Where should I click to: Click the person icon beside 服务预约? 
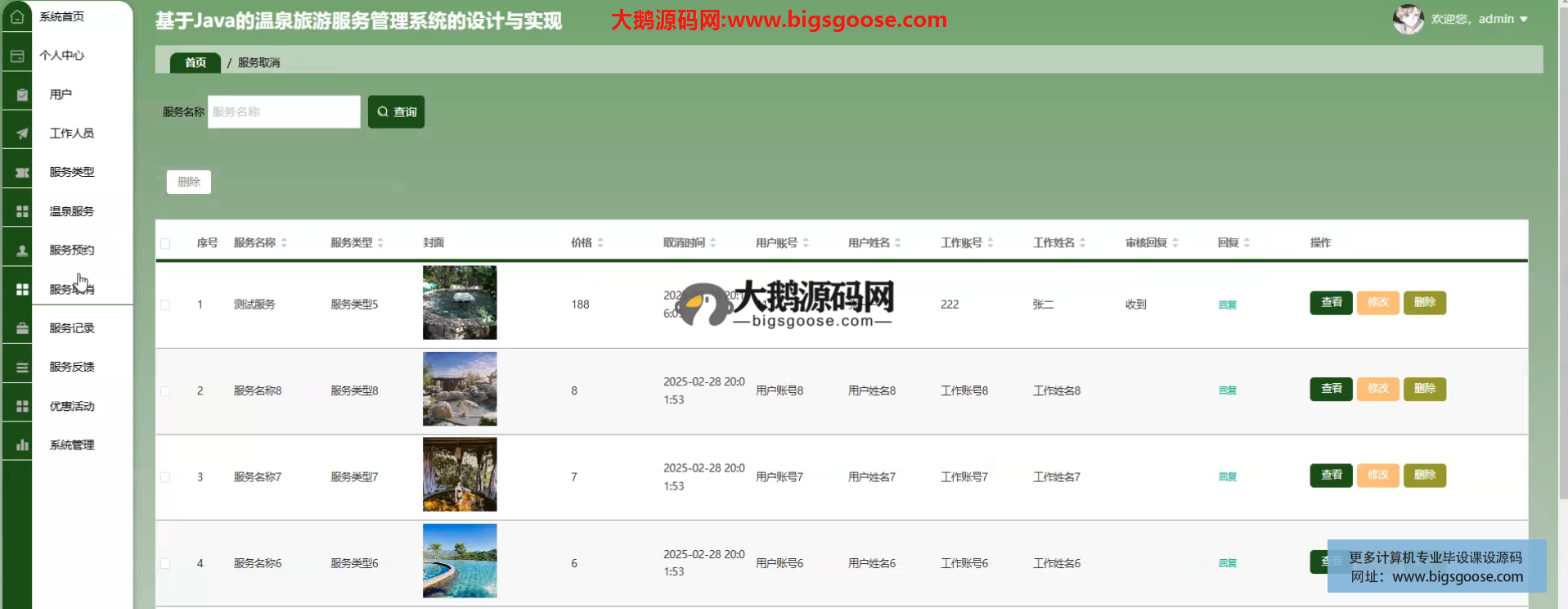pyautogui.click(x=22, y=250)
